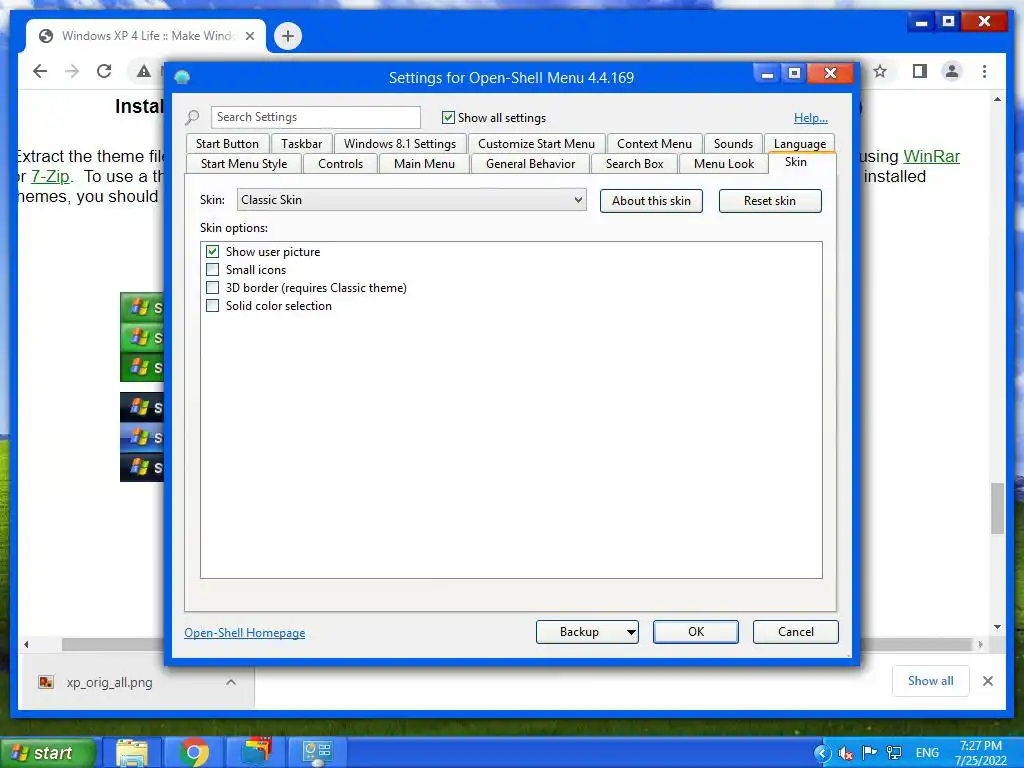
Task: Click the muted speaker tray icon
Action: [846, 753]
